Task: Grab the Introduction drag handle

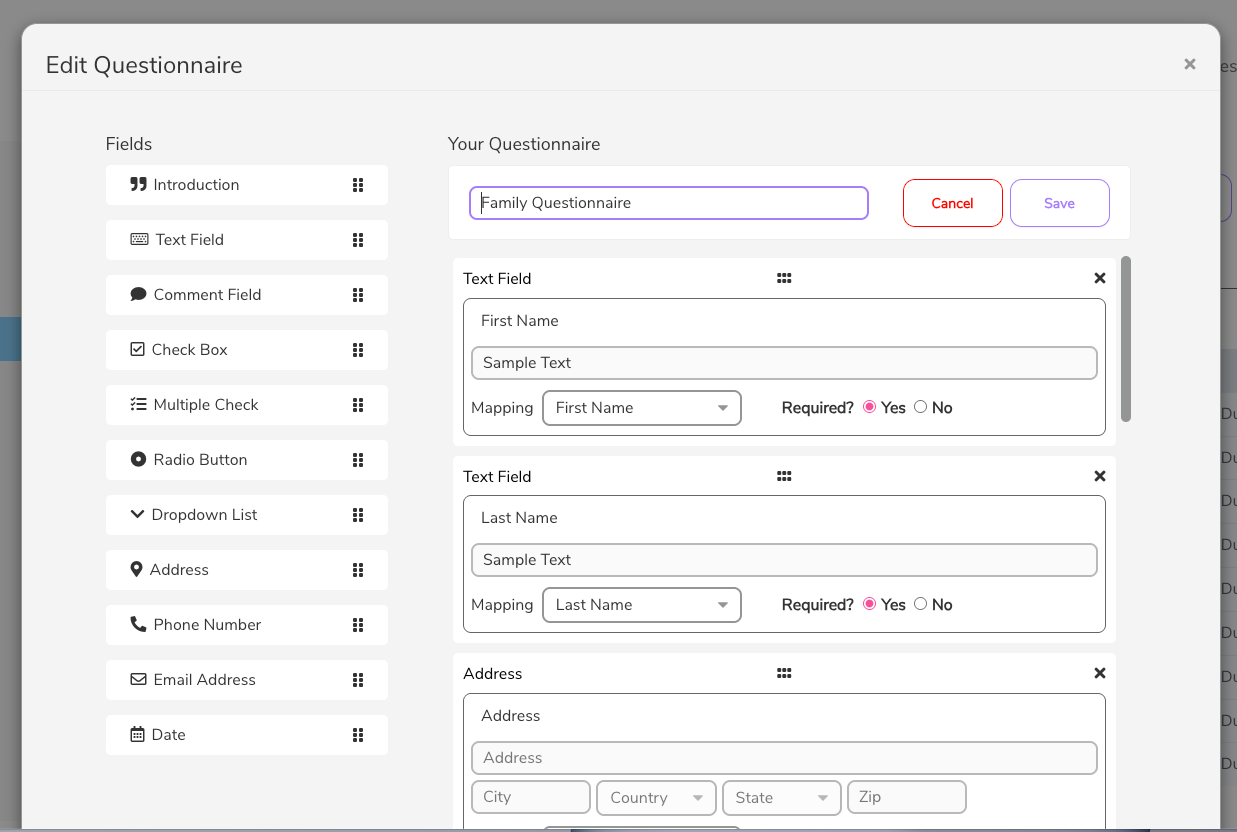Action: (x=358, y=185)
